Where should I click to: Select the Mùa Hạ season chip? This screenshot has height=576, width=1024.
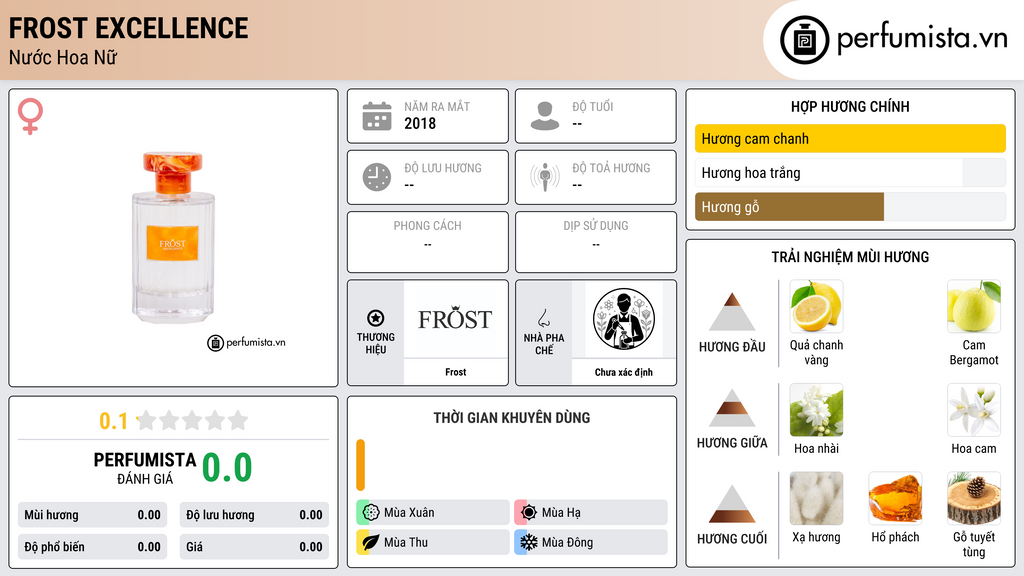[x=591, y=513]
